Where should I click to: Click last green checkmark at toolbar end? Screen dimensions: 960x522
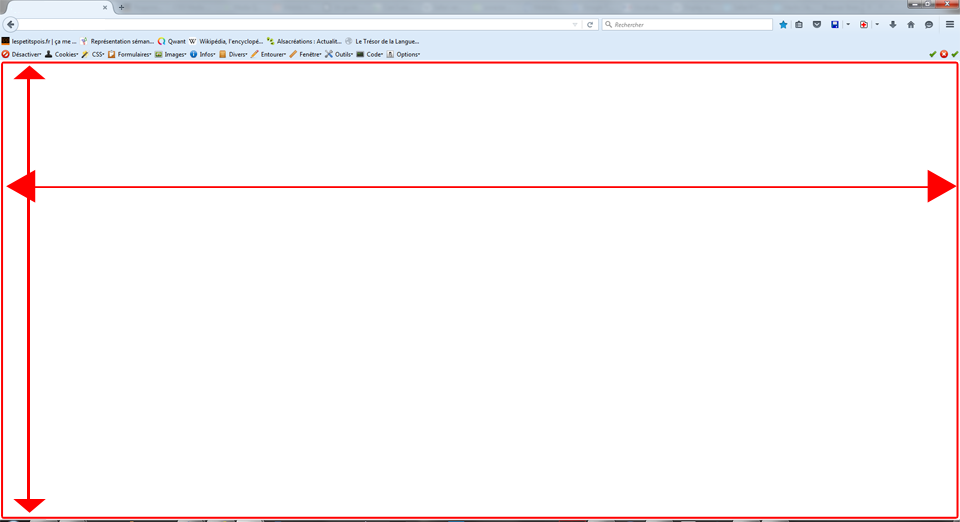(954, 54)
